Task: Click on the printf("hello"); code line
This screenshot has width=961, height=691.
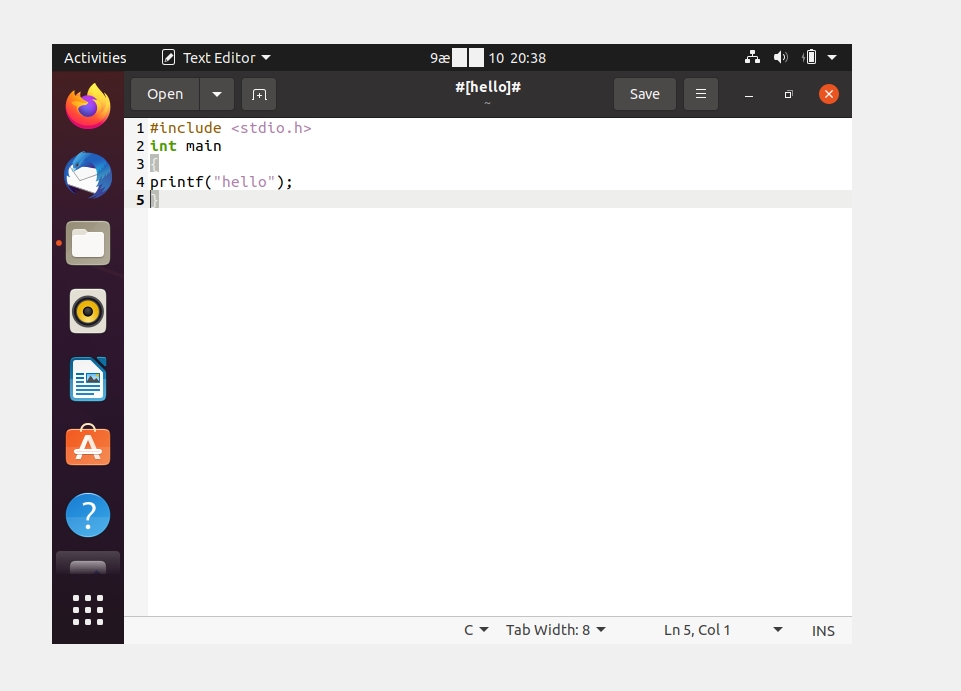Action: pyautogui.click(x=222, y=182)
